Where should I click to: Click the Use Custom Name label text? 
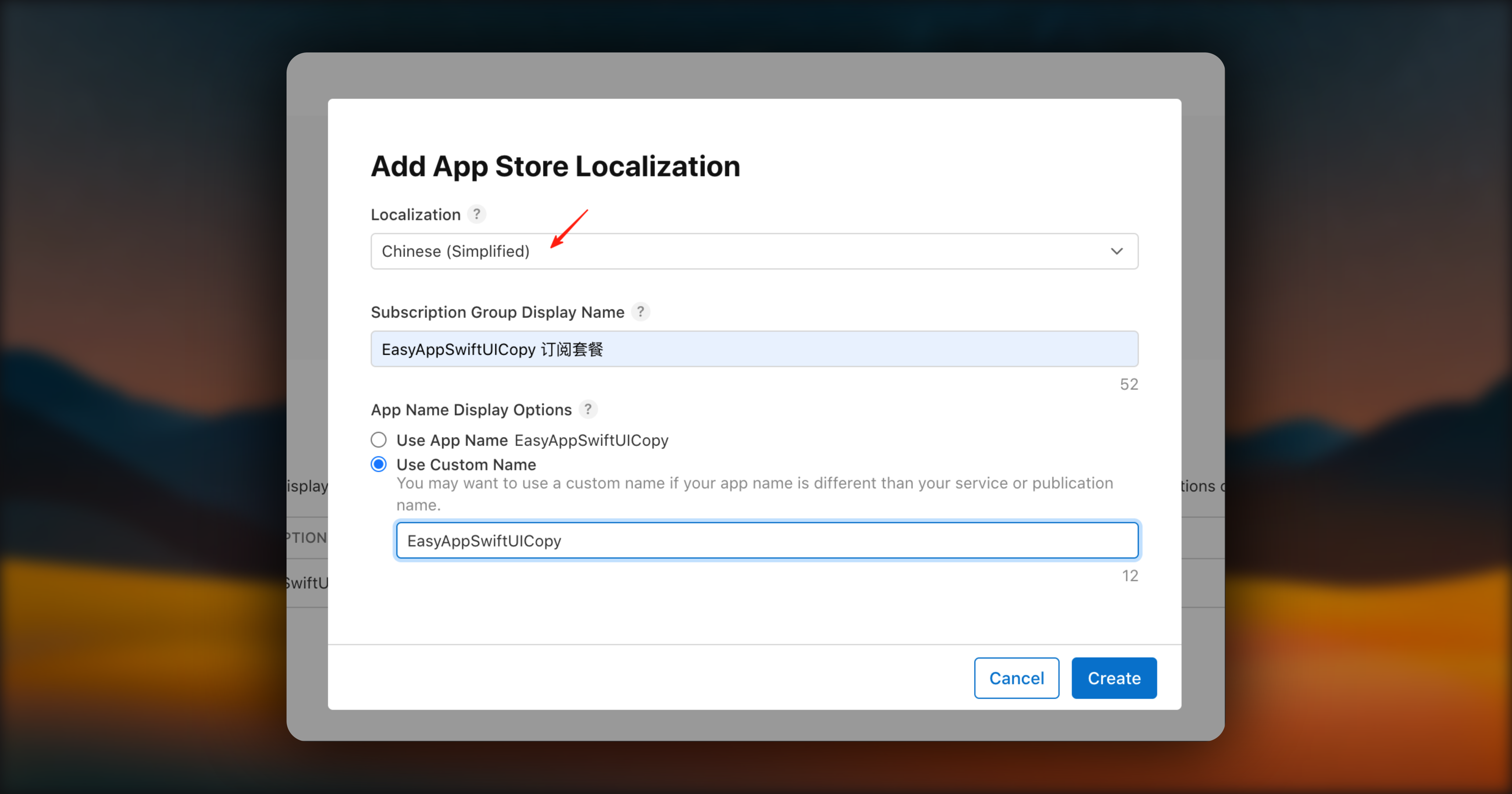click(x=466, y=464)
